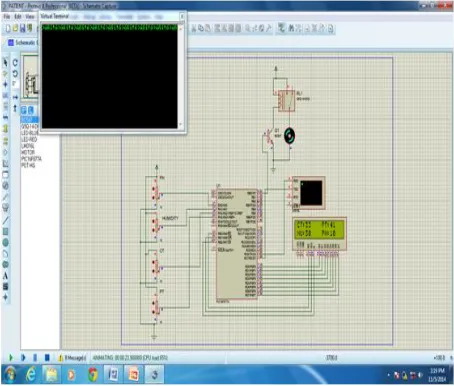Viewport: 454px width, 386px height.
Task: Click the Step simulation button
Action: pos(23,358)
